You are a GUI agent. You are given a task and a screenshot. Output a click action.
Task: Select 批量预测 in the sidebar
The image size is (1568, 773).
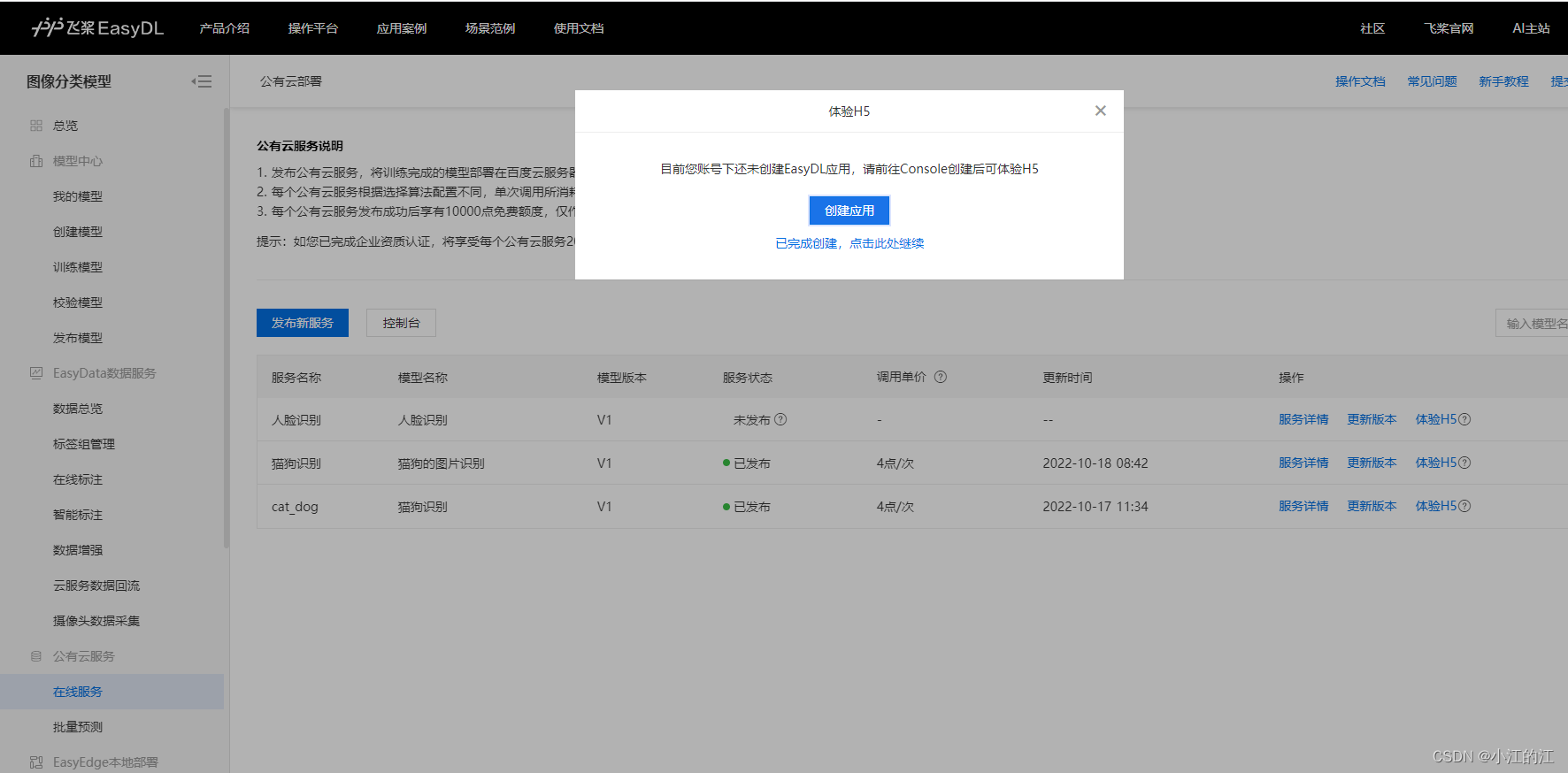coord(78,727)
